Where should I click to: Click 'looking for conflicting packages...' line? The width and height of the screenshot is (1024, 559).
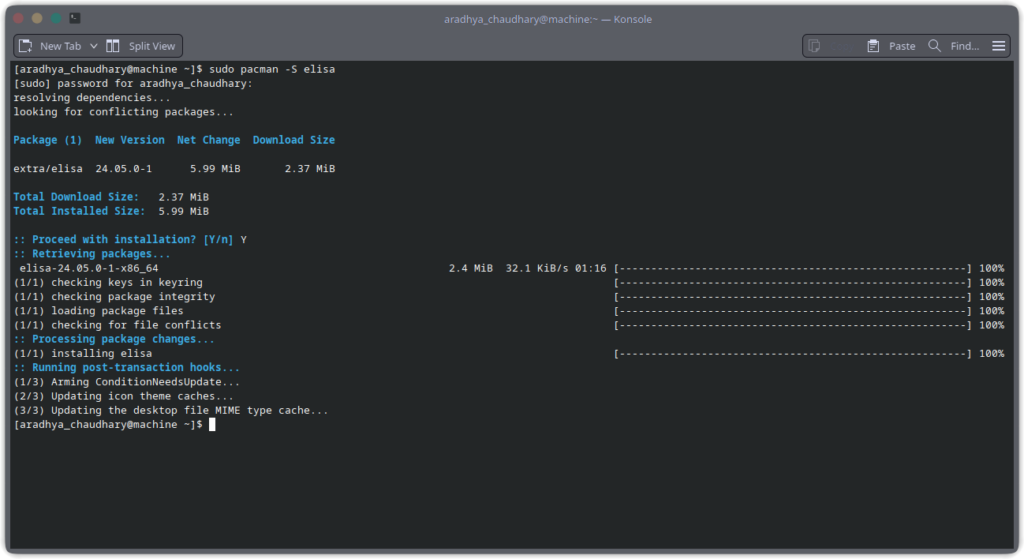tap(123, 112)
